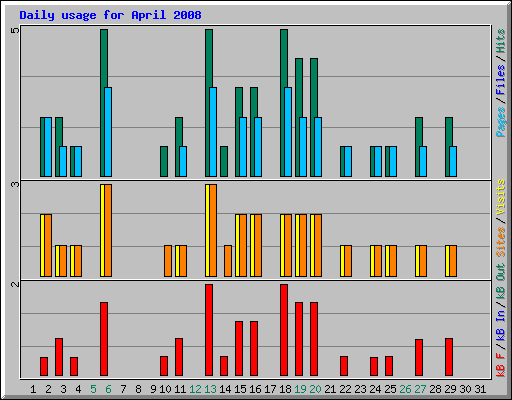Screen dimensions: 512x400
Task: Click the red kB bar for day 13
Action: coord(209,330)
